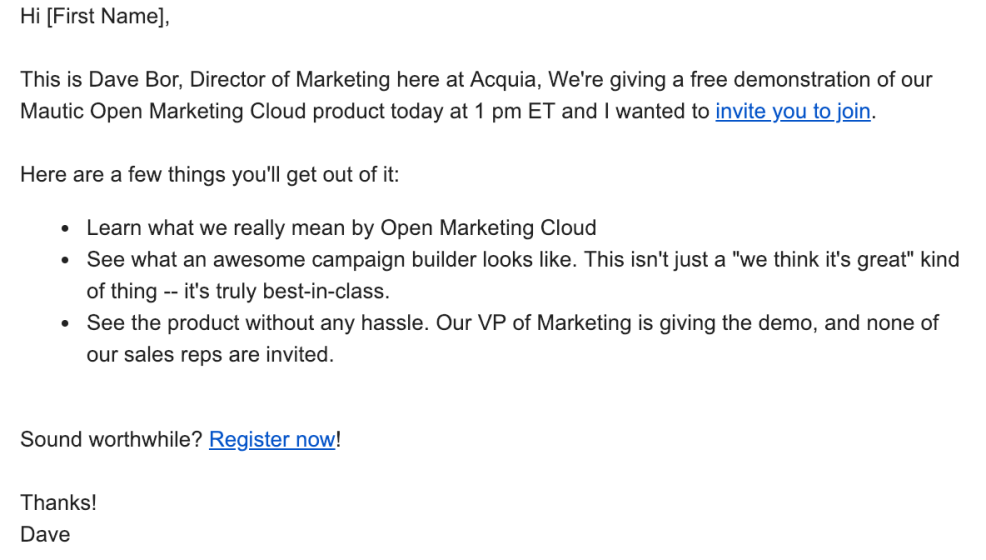
Task: Click the "Hi [First Name]," greeting line
Action: (95, 18)
